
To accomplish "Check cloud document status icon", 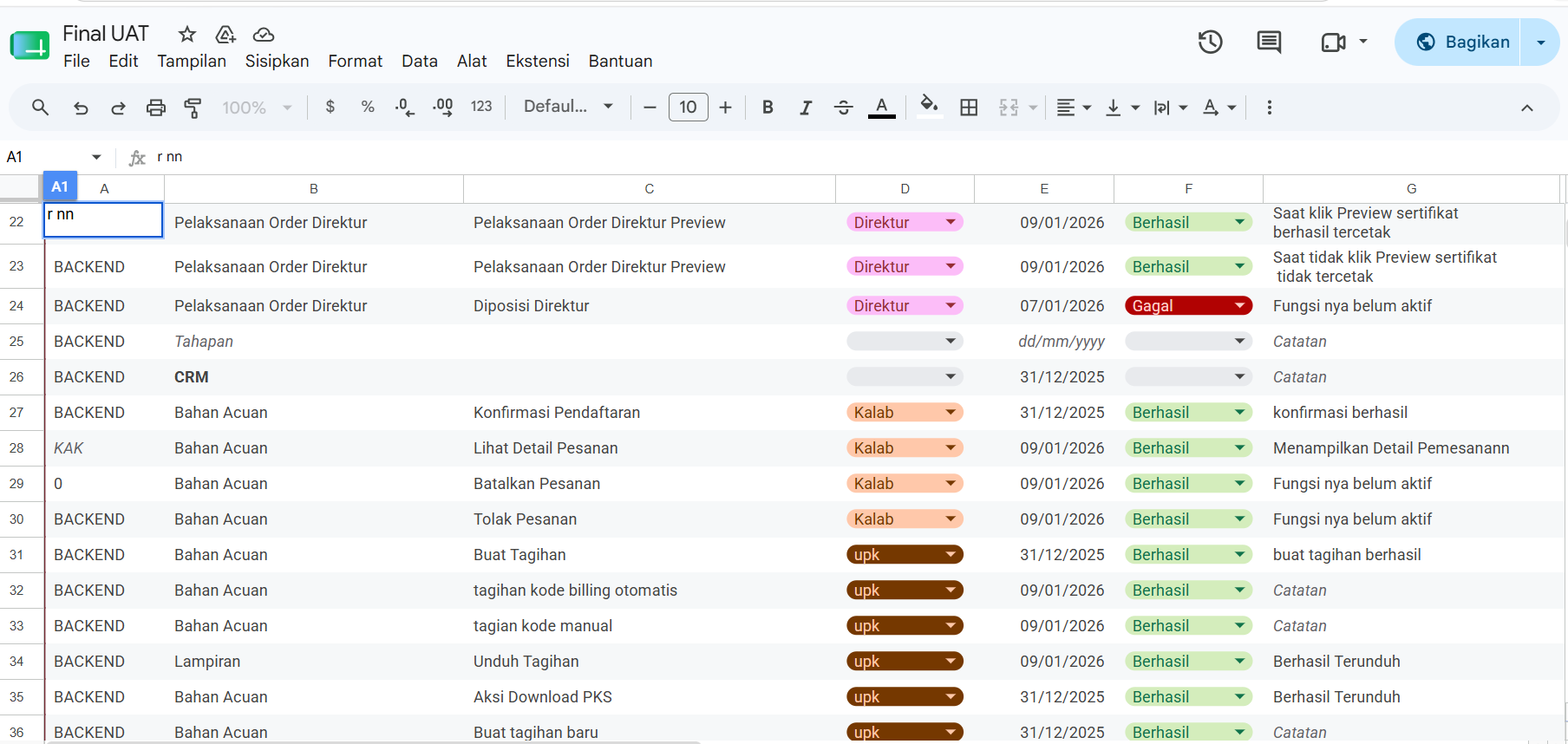I will 264,35.
